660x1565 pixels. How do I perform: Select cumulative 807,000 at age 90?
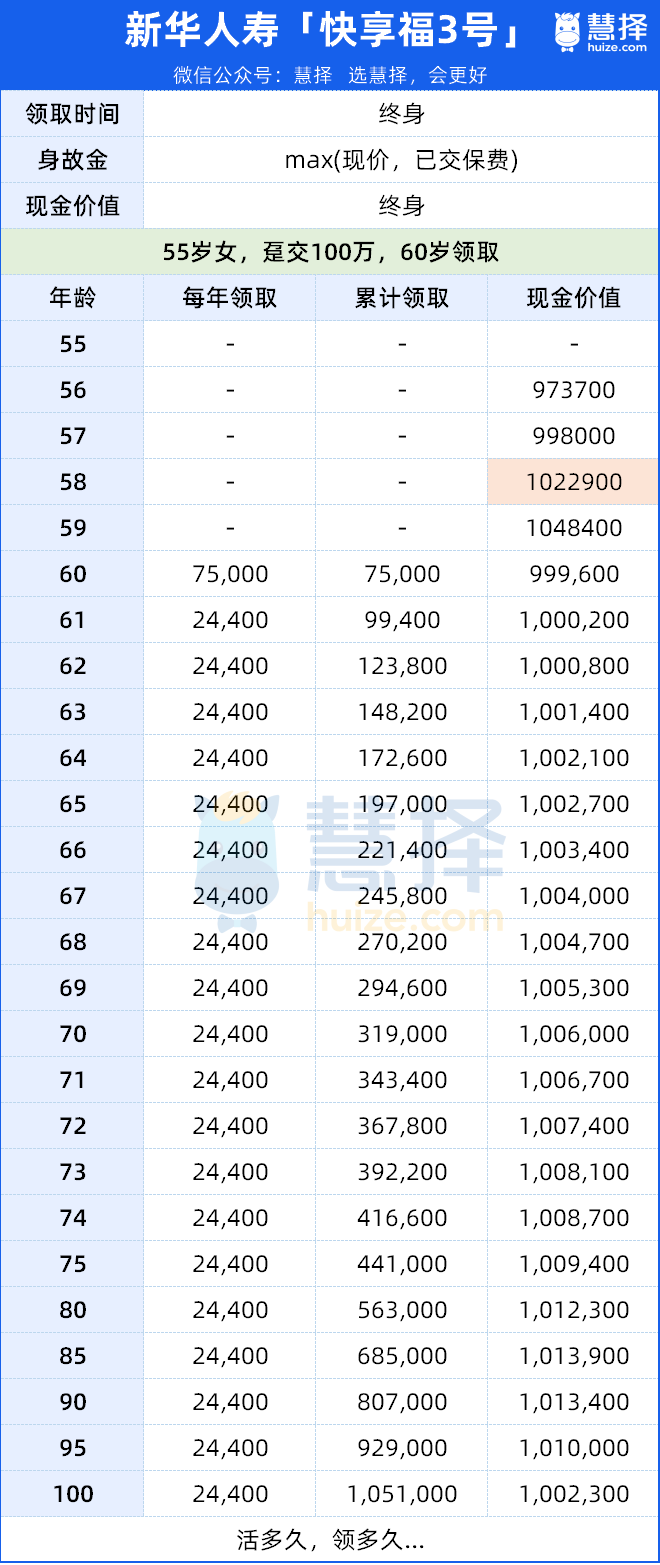(x=402, y=1402)
